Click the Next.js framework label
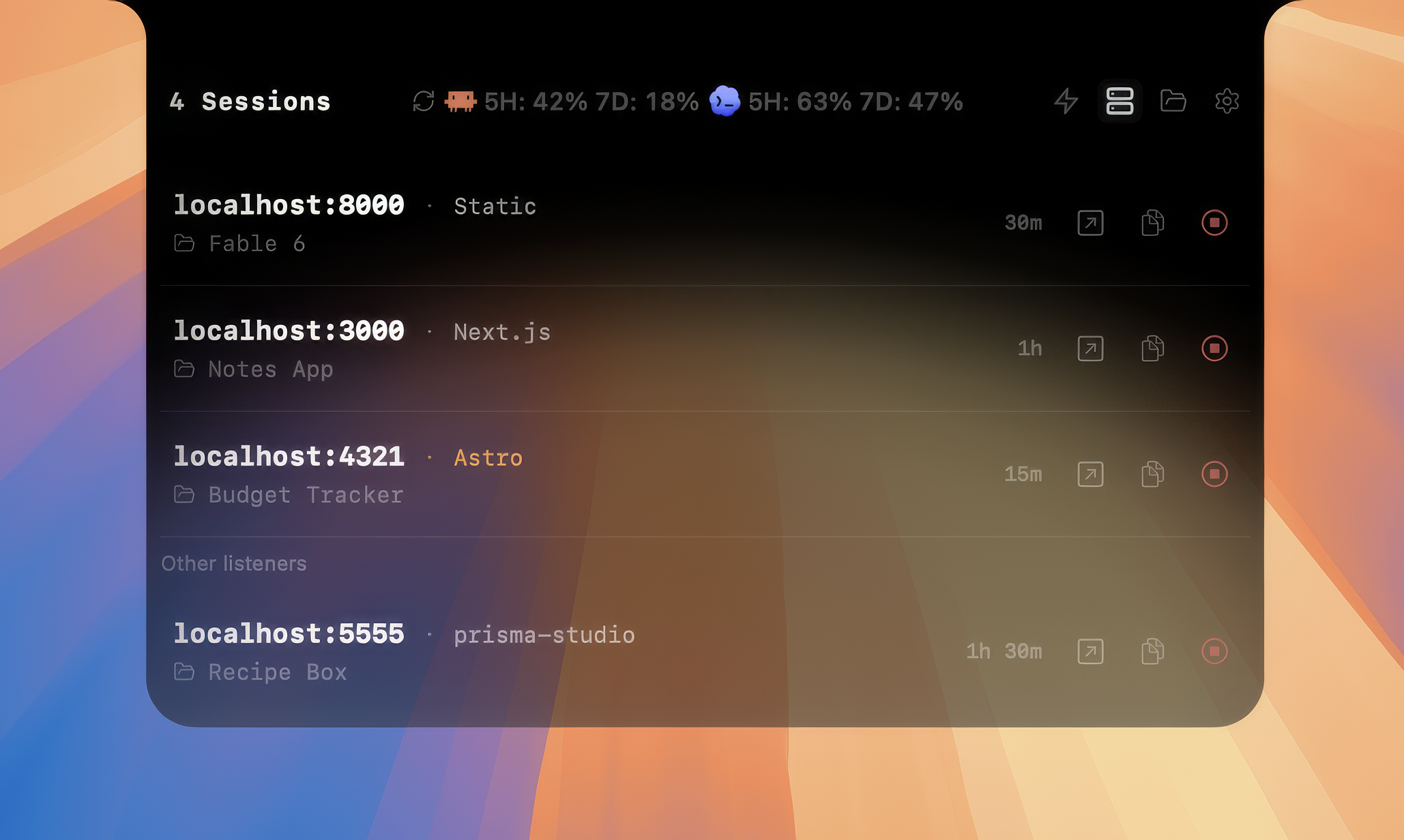This screenshot has width=1404, height=840. (502, 332)
